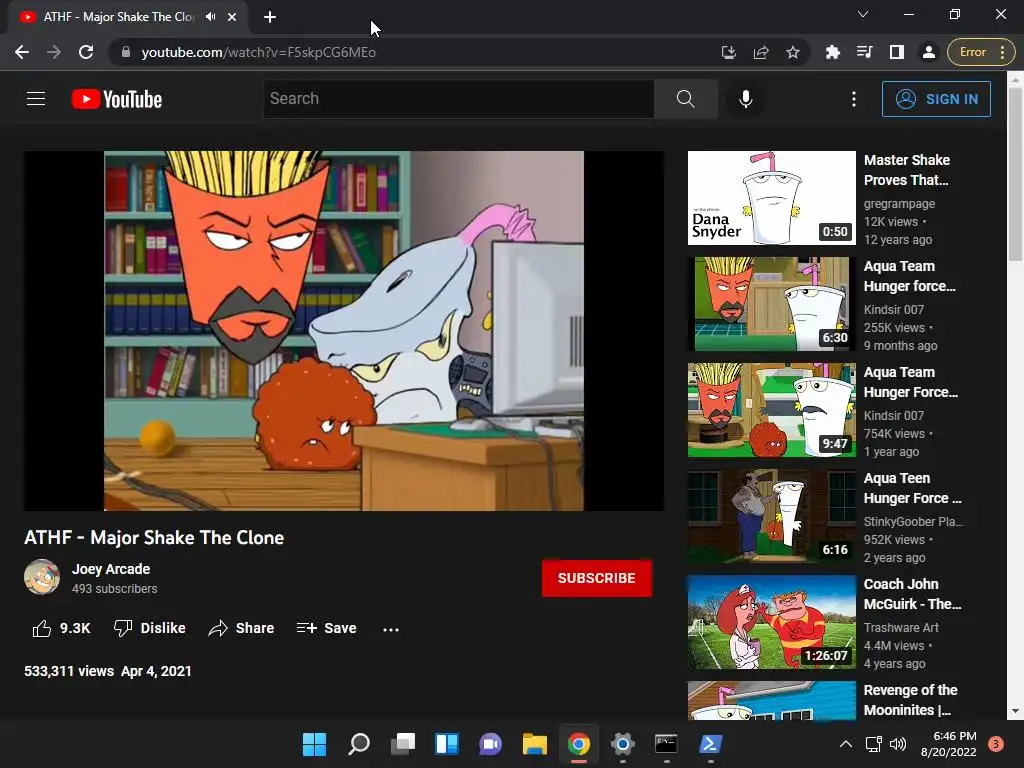Open more actions ellipsis under video
The image size is (1024, 768).
click(x=391, y=630)
